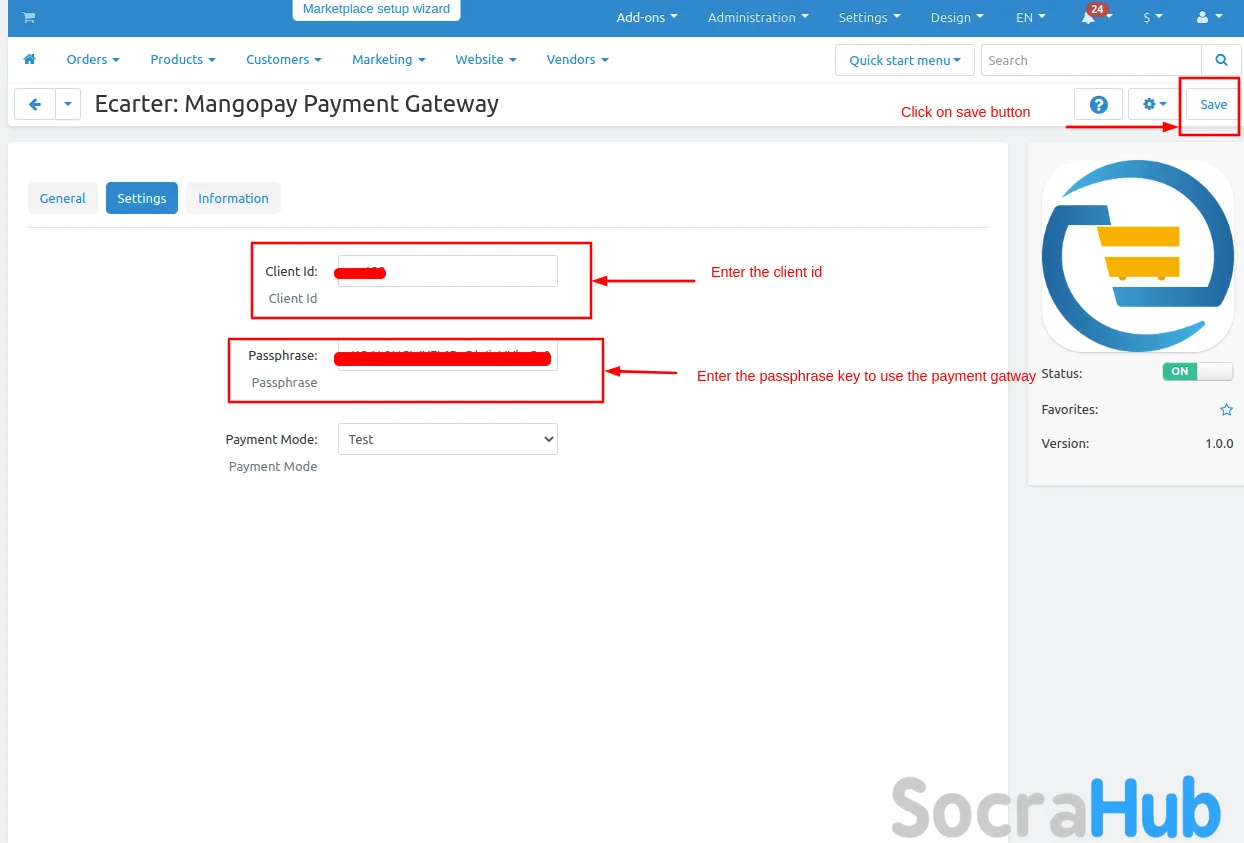Click the Client Id input field
This screenshot has height=843, width=1244.
coord(447,271)
